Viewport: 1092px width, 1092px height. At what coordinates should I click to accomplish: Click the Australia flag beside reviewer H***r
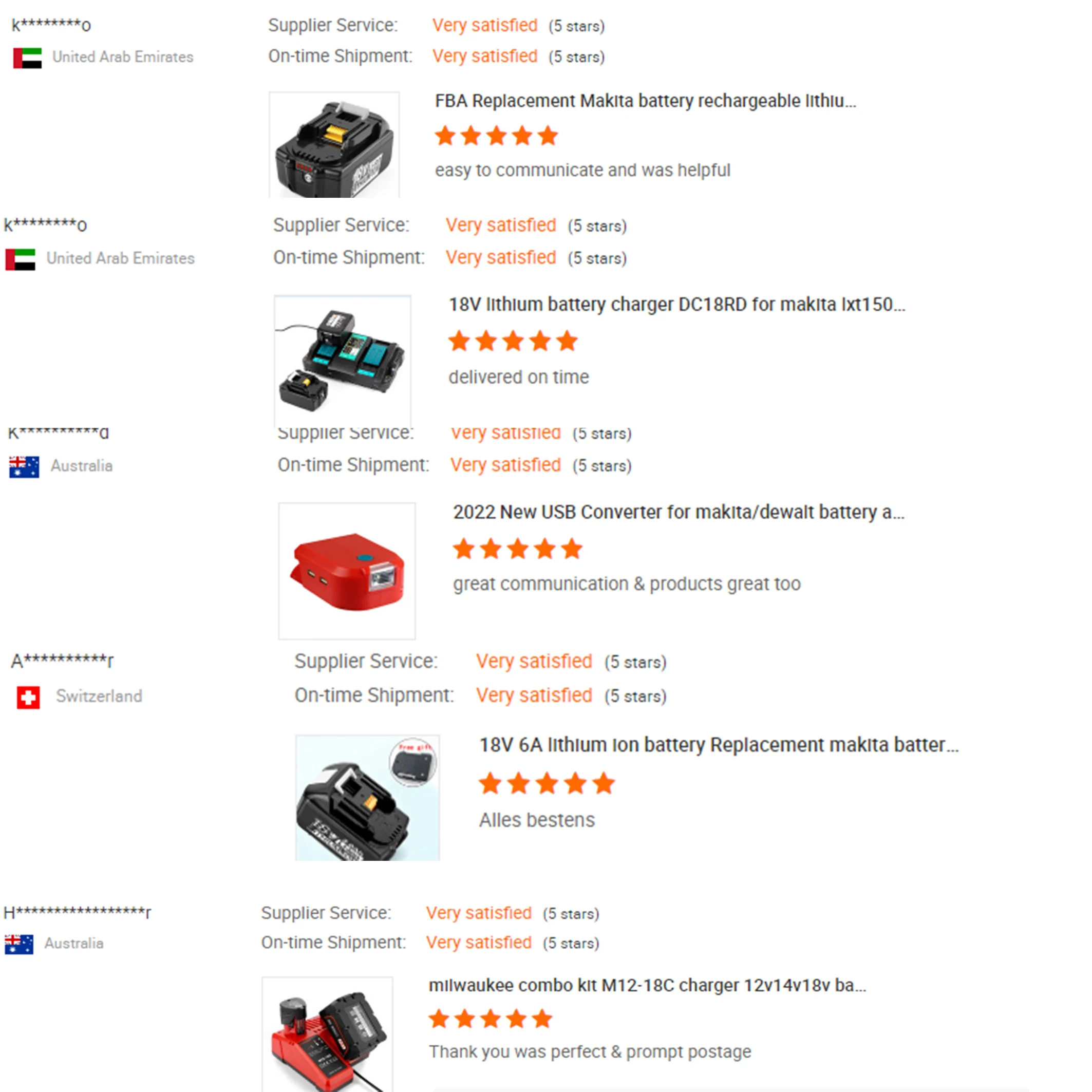18,945
